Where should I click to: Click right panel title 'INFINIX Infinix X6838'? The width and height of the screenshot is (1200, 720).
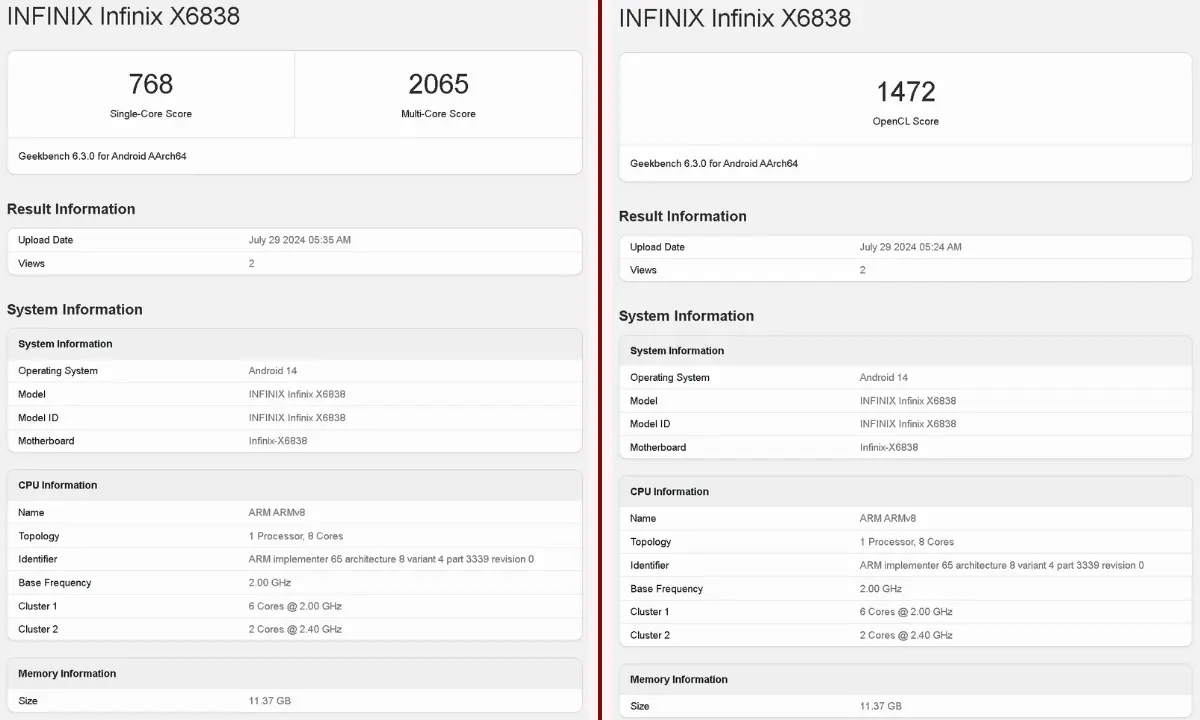(x=735, y=18)
